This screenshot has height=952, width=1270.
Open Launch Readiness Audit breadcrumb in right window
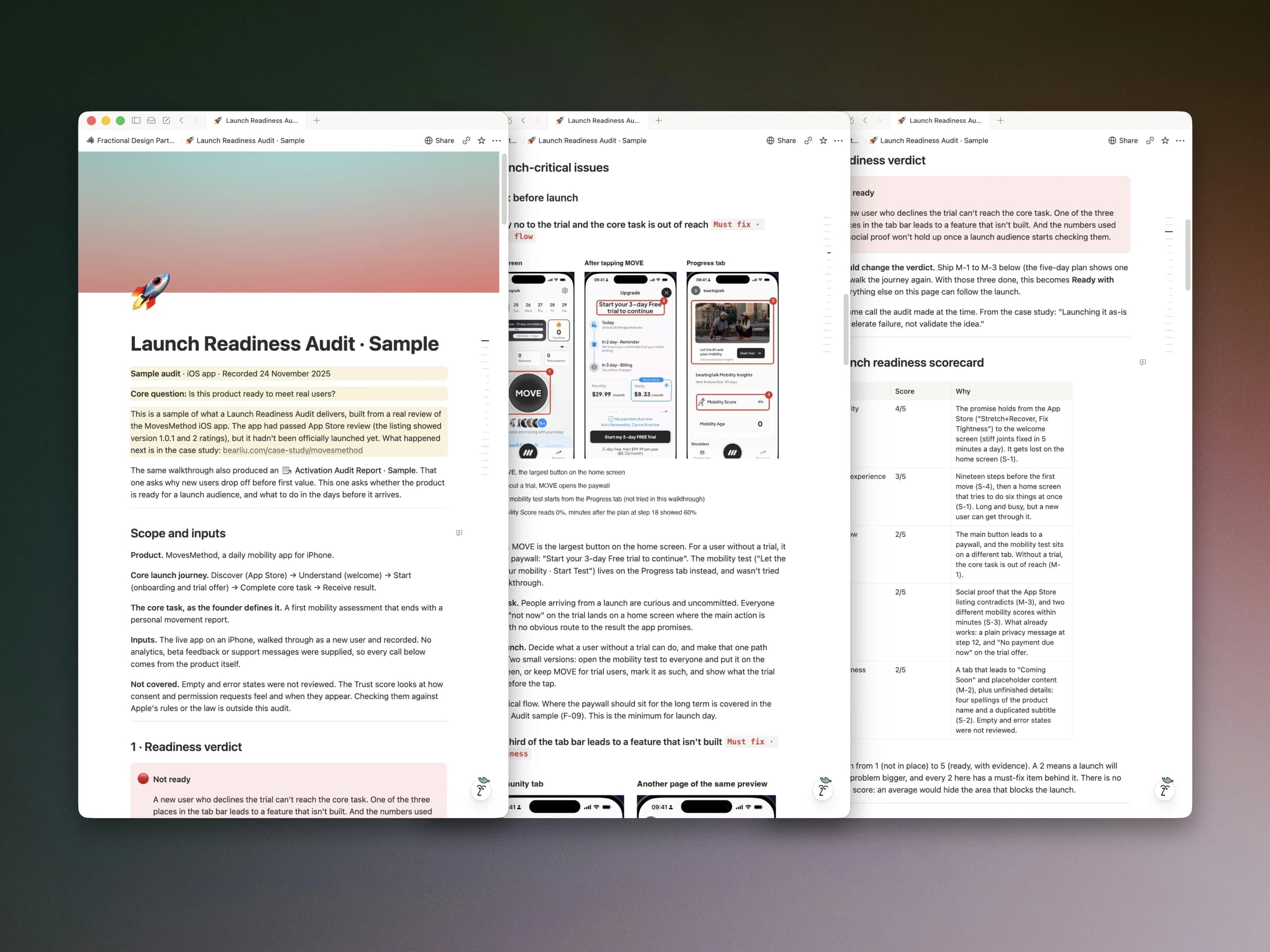pyautogui.click(x=928, y=141)
